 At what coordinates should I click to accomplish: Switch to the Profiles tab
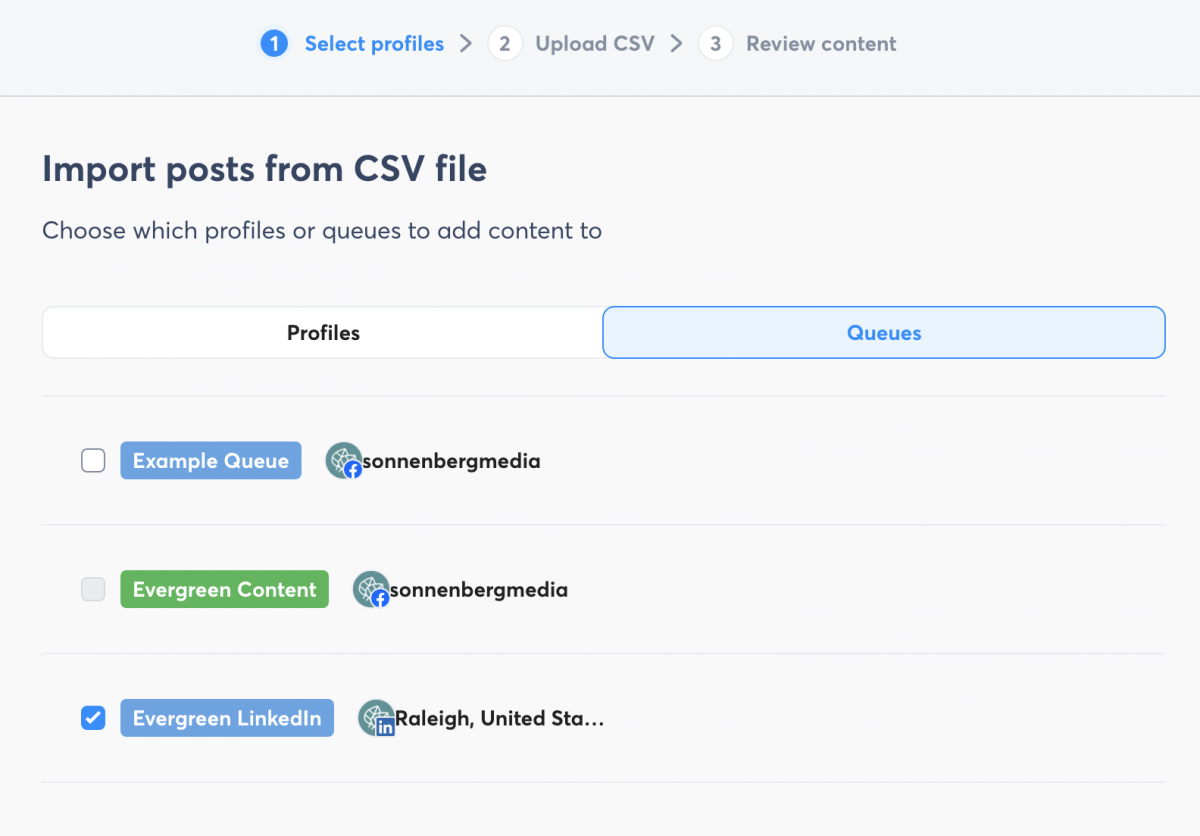322,332
